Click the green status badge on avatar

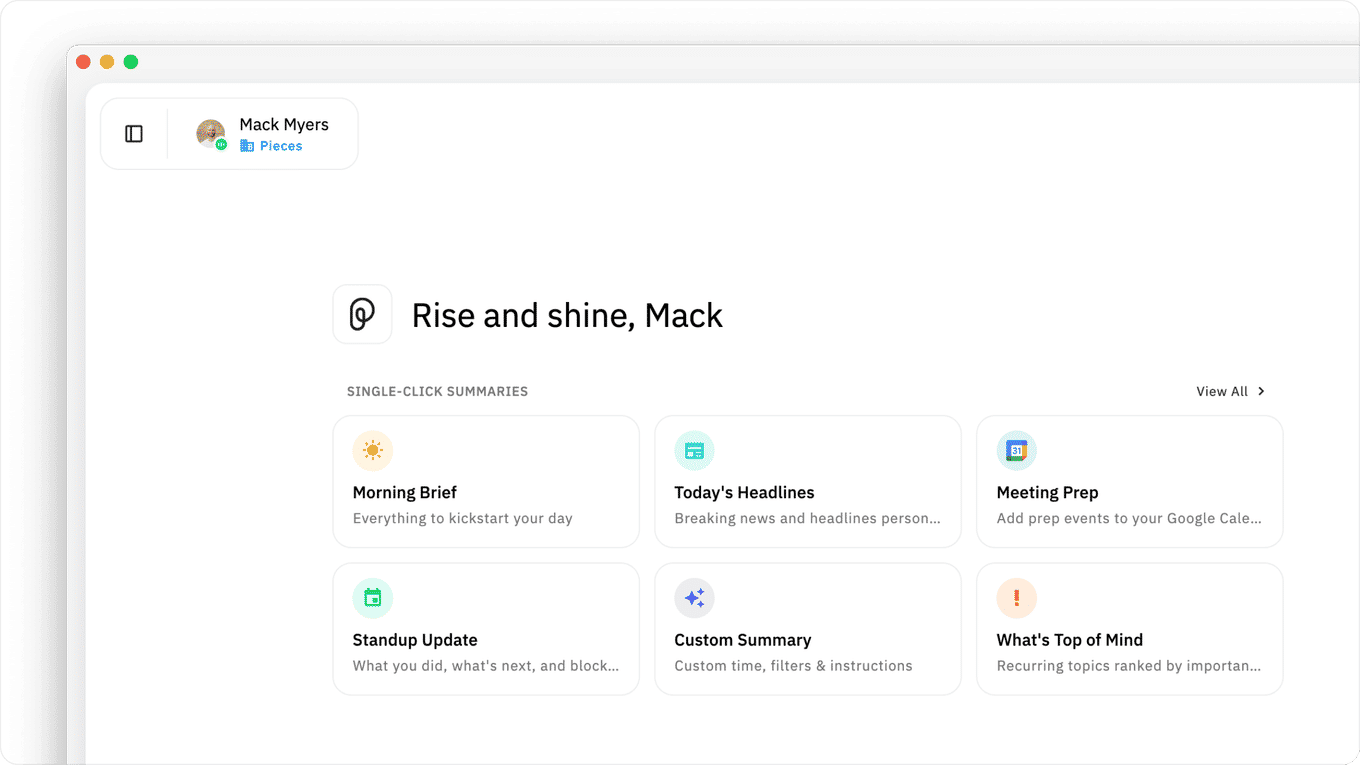click(221, 145)
